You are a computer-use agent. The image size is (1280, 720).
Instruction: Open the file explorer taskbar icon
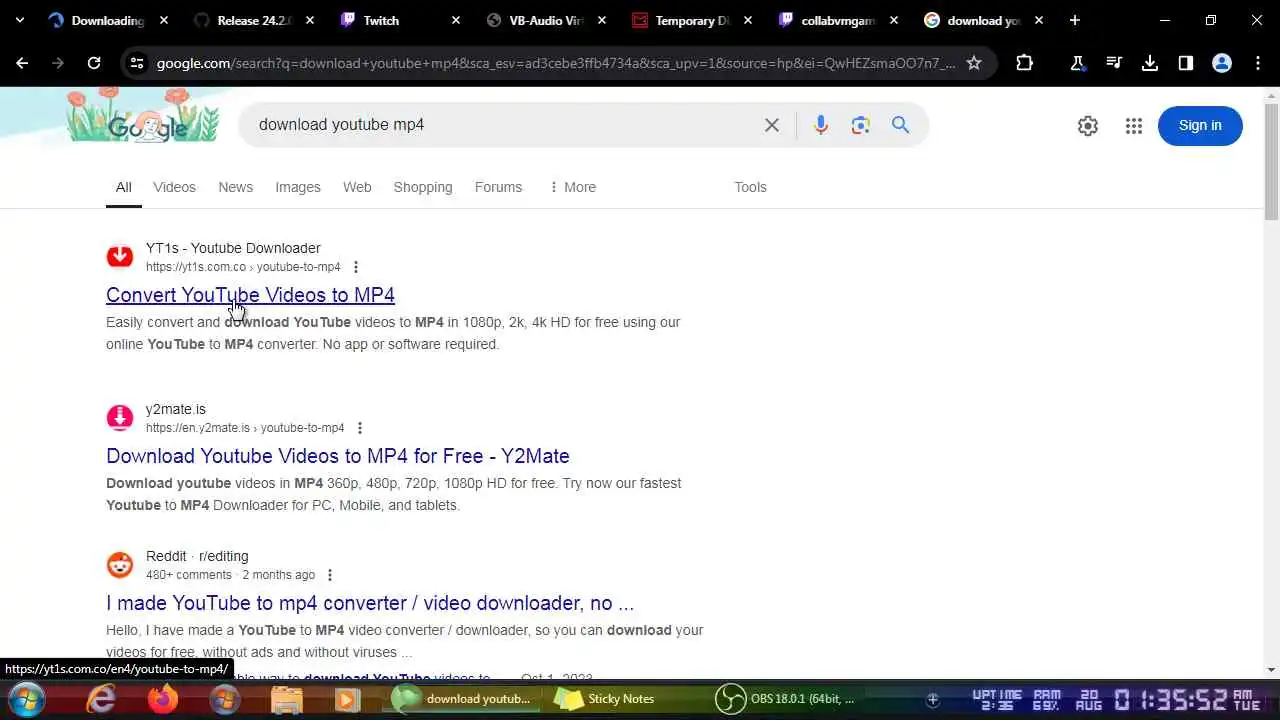point(286,698)
